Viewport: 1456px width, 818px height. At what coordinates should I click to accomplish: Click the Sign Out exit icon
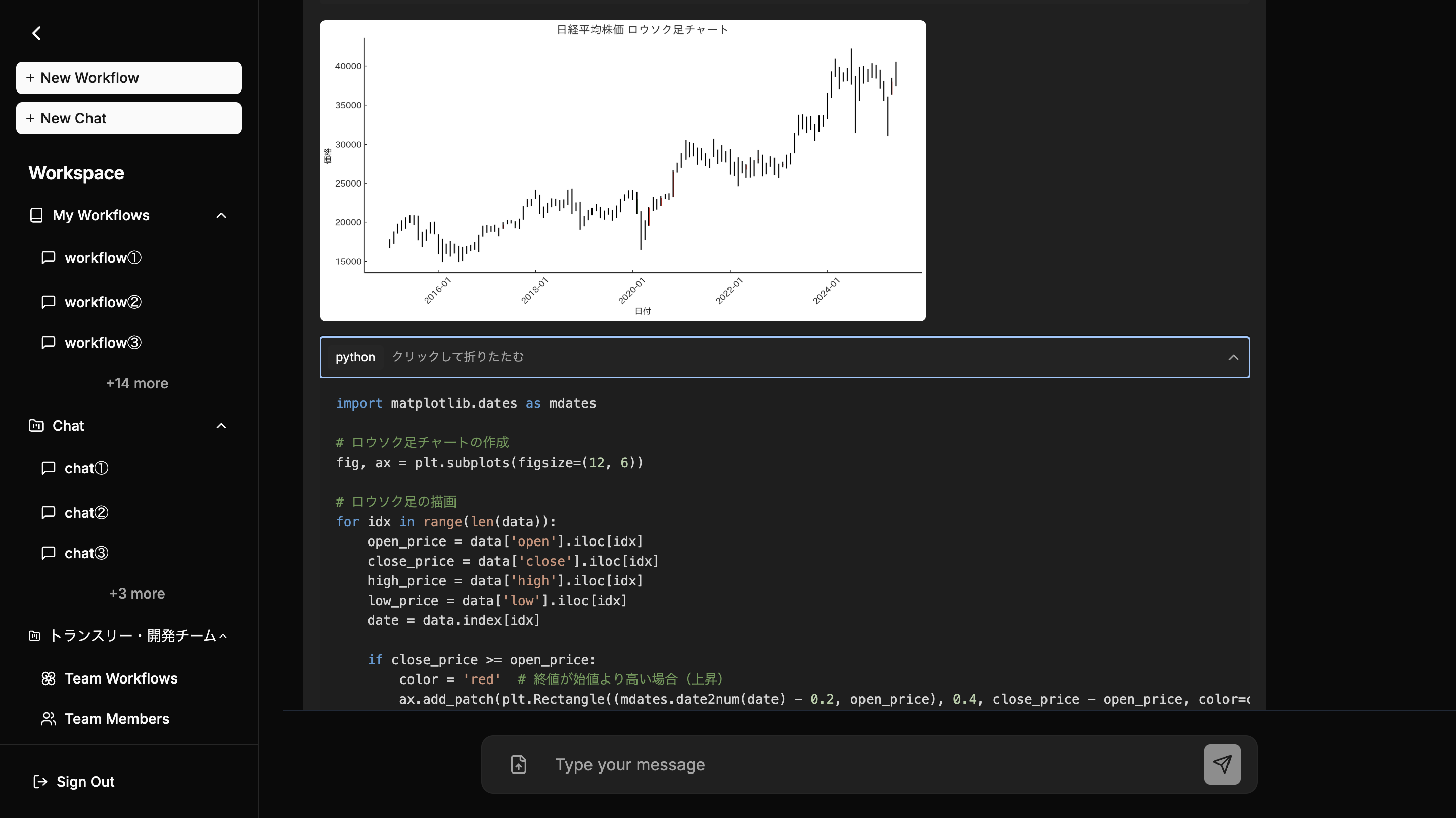click(40, 782)
